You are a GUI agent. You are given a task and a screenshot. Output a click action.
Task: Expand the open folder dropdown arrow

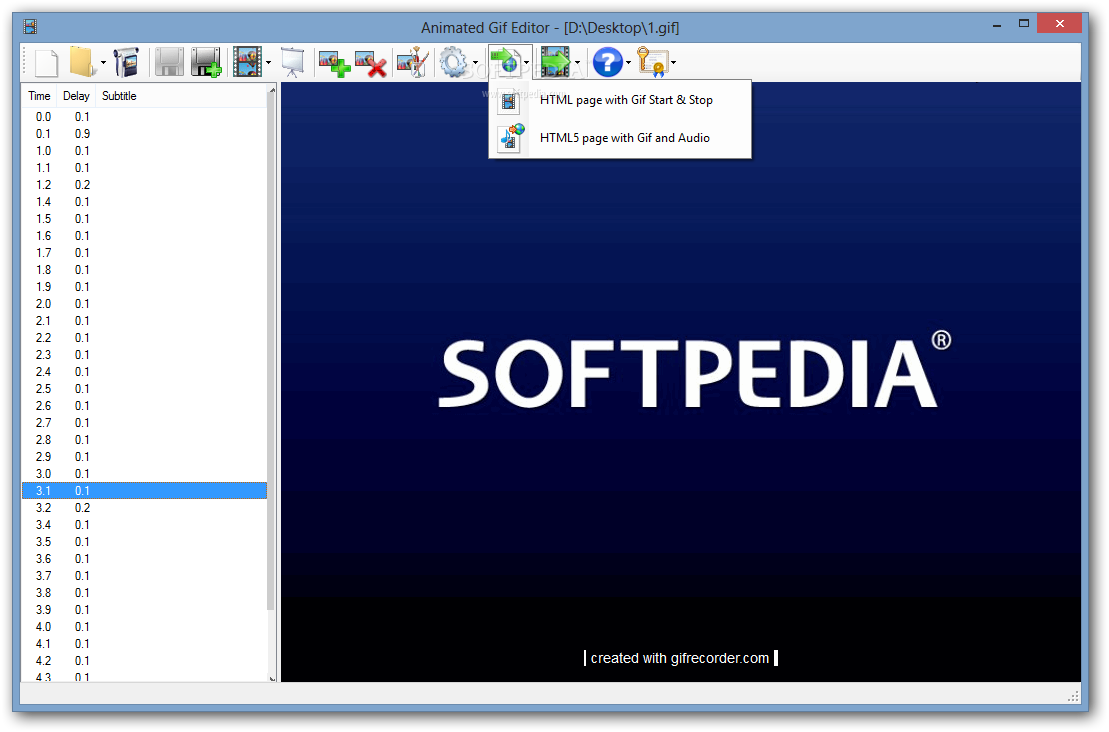(x=103, y=63)
